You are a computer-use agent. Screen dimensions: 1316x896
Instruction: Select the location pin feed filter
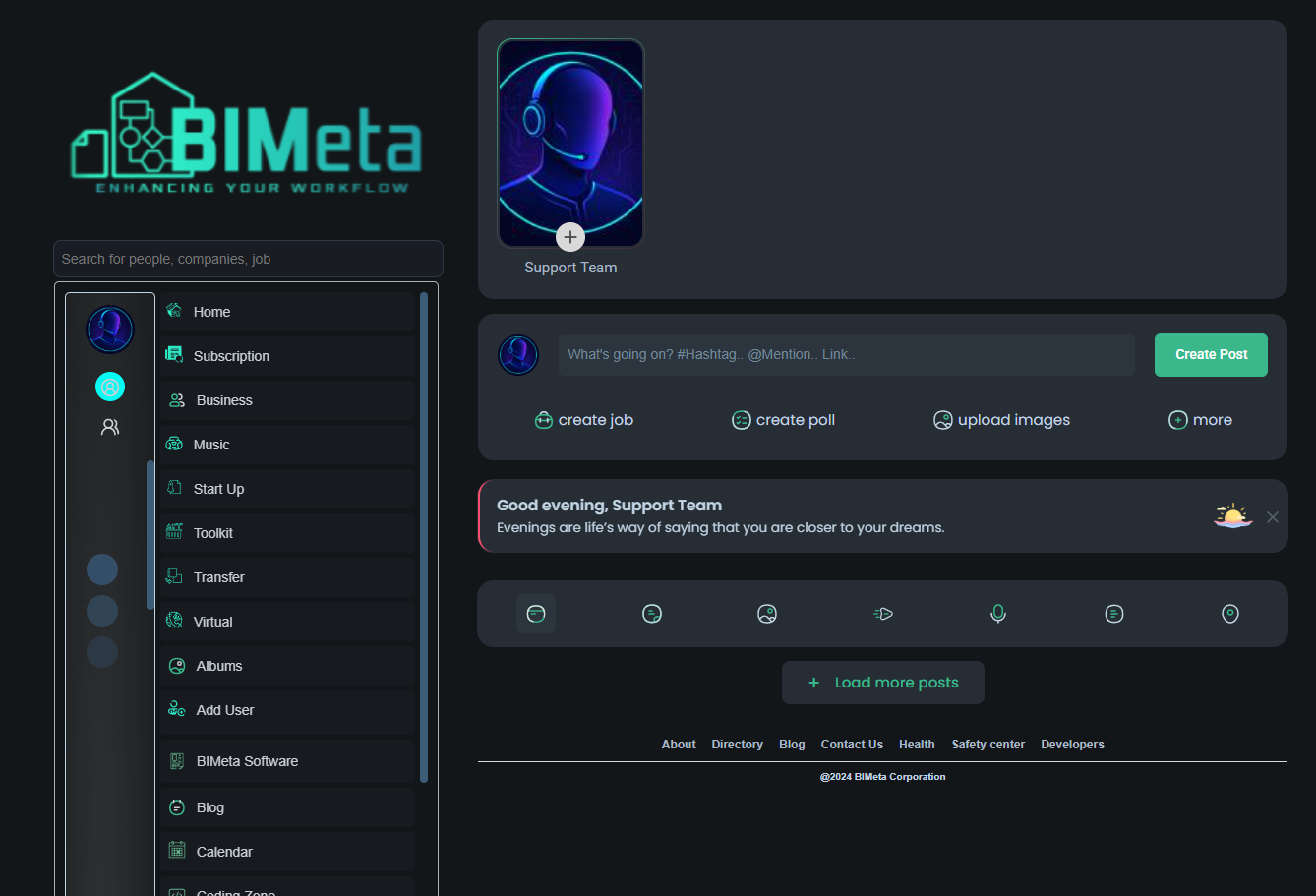click(1229, 614)
